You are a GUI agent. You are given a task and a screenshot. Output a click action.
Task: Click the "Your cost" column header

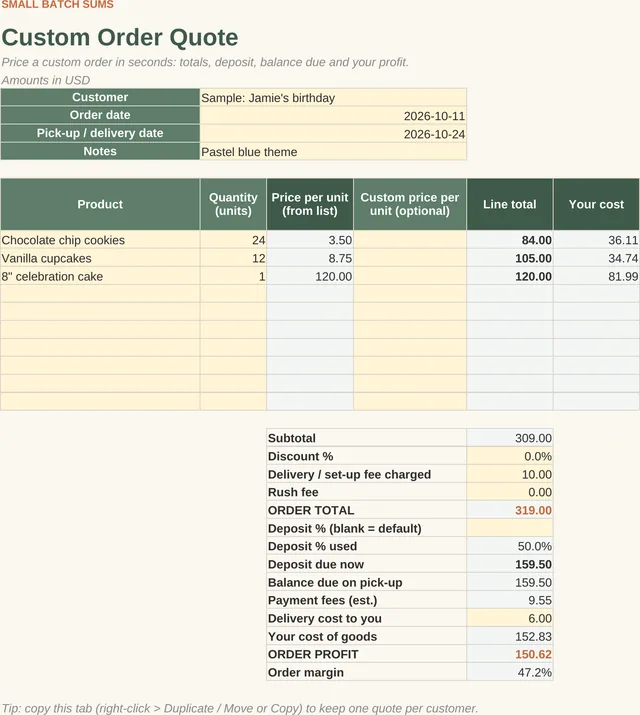(x=596, y=204)
